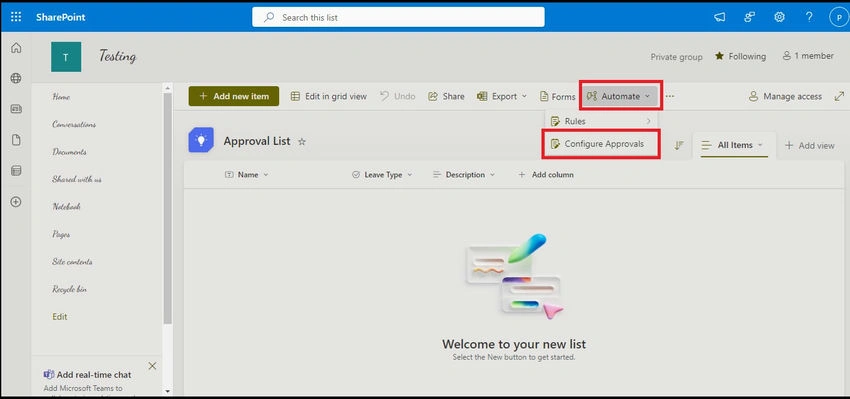Click the network connections icon in header
850x399 pixels.
[750, 17]
